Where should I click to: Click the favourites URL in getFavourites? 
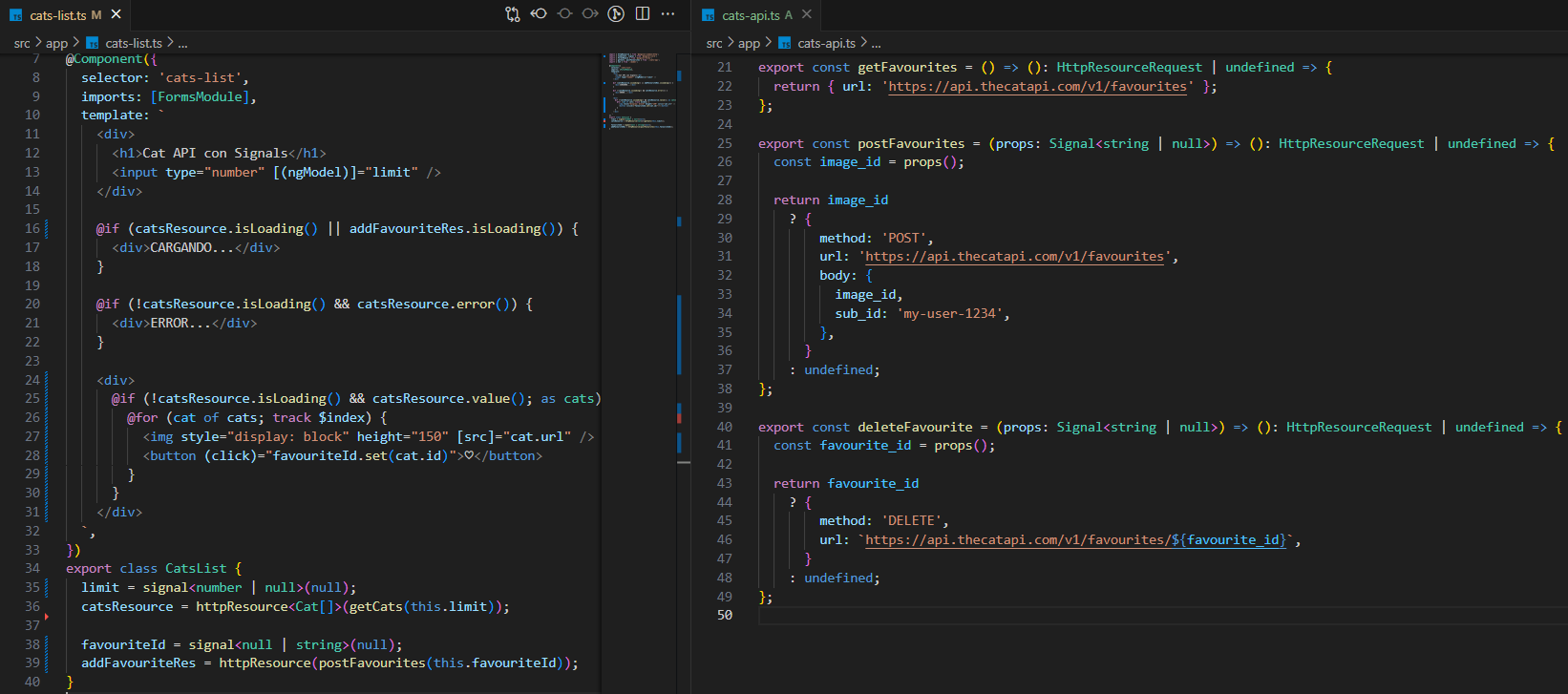pos(1037,87)
